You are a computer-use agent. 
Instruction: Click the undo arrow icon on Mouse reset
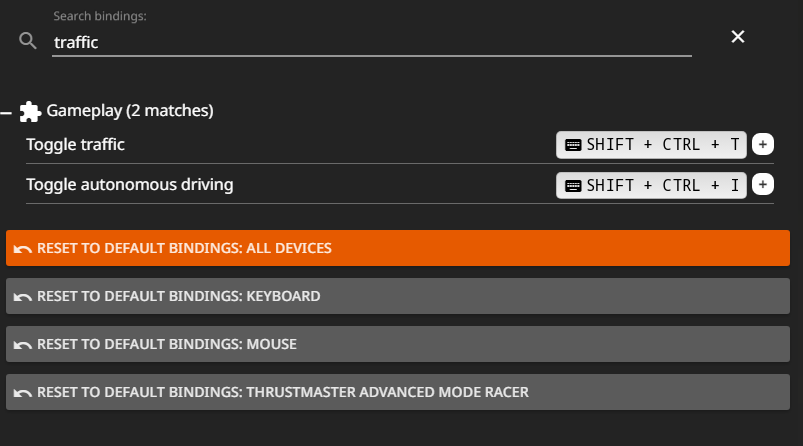pos(23,344)
